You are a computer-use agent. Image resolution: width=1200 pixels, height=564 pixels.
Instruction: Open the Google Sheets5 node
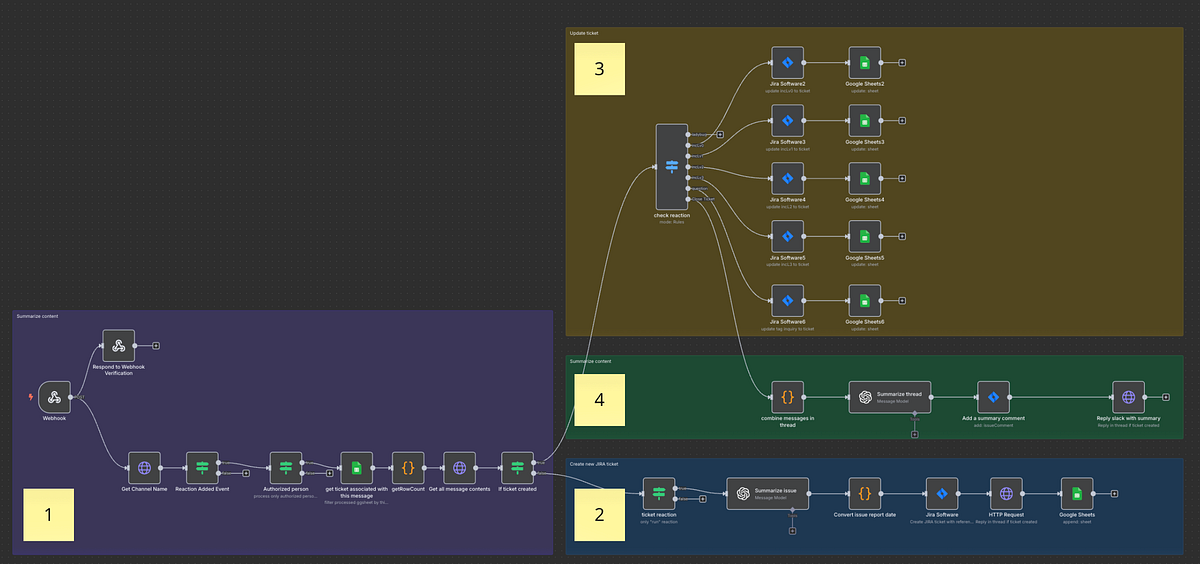864,237
